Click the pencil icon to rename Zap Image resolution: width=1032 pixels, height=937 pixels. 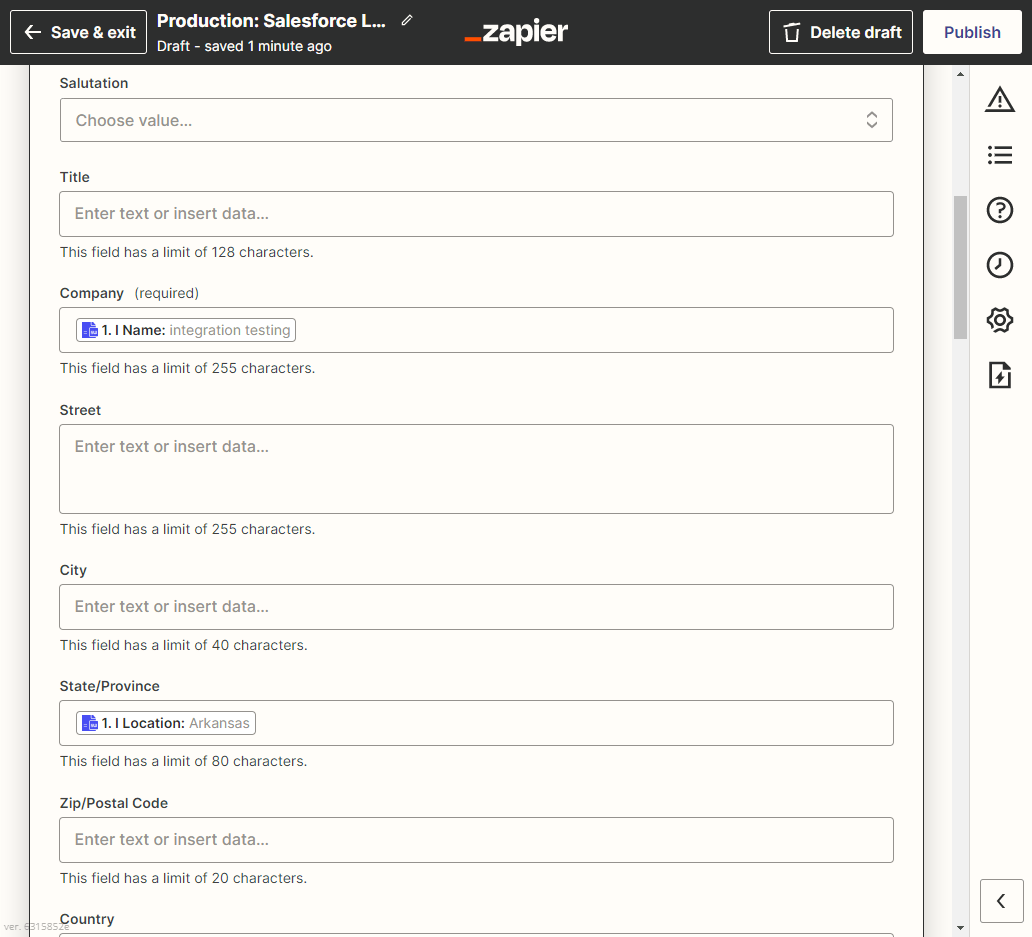click(x=406, y=21)
